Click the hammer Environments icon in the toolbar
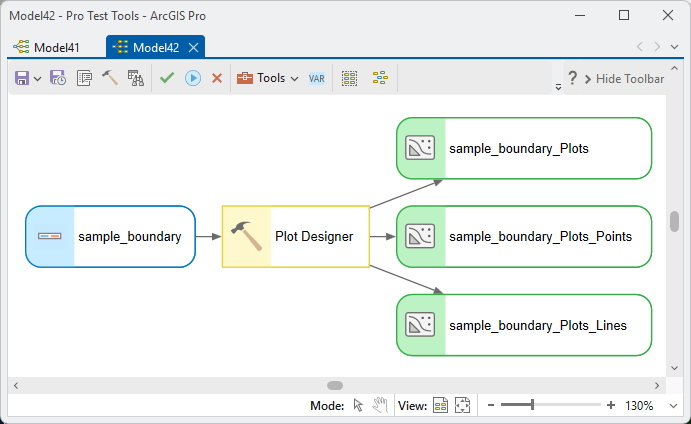Viewport: 691px width, 424px height. point(110,78)
